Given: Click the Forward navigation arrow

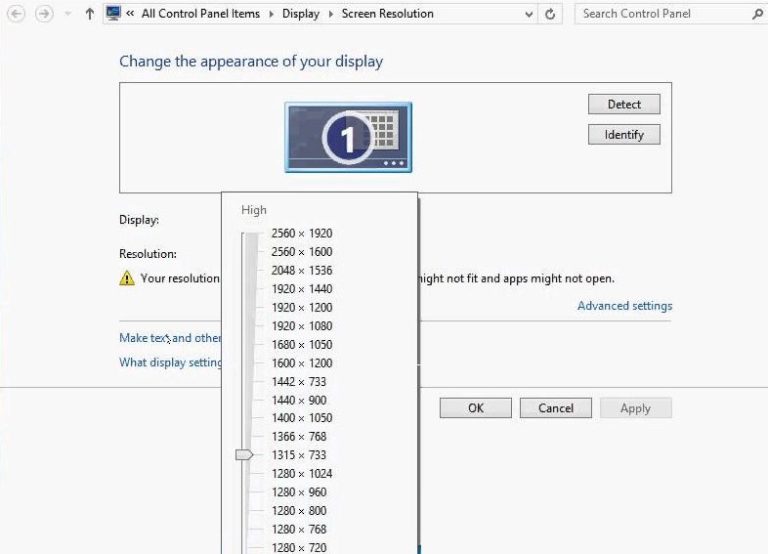Looking at the screenshot, I should tap(44, 14).
